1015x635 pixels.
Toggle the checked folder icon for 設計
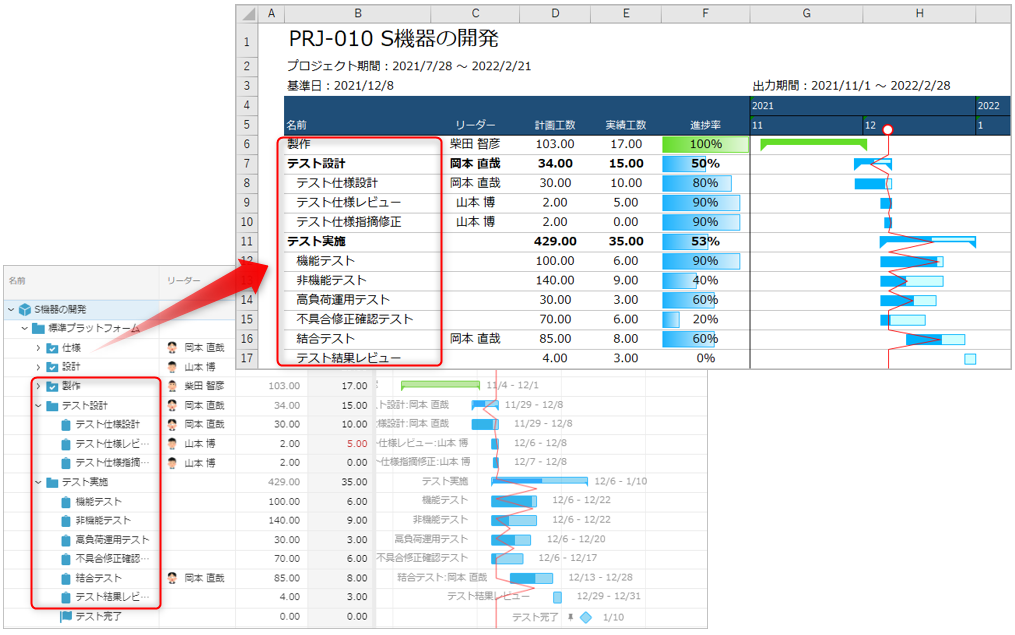52,367
